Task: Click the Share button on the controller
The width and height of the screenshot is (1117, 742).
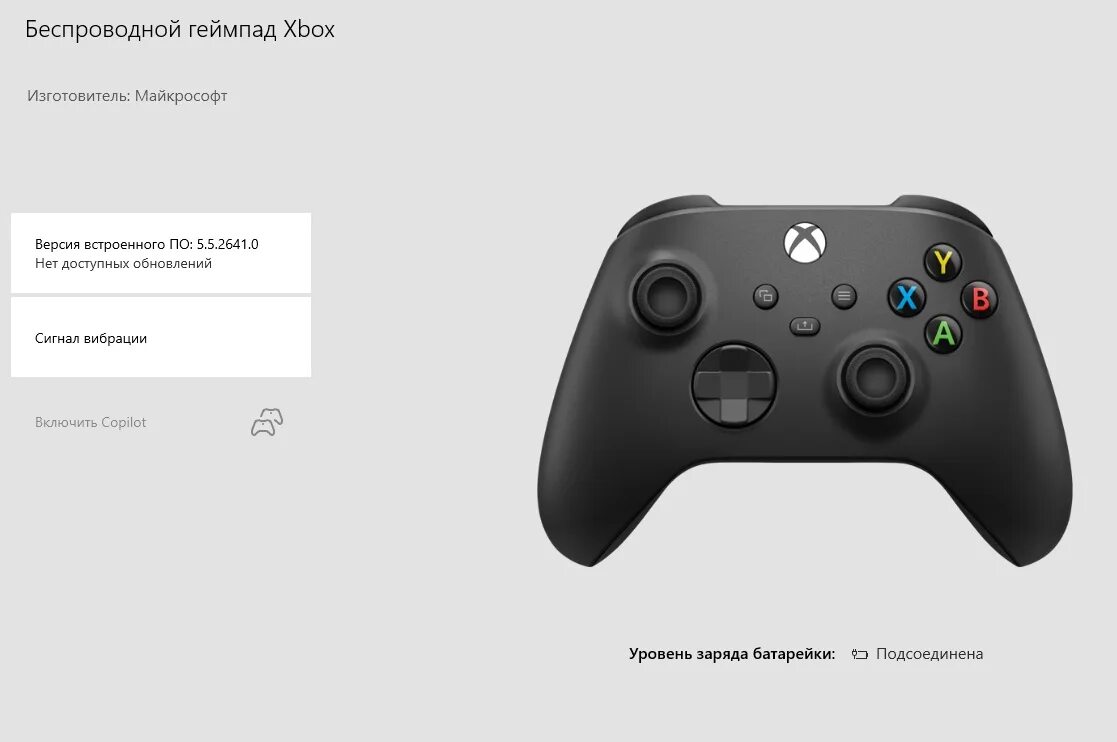Action: pos(805,326)
